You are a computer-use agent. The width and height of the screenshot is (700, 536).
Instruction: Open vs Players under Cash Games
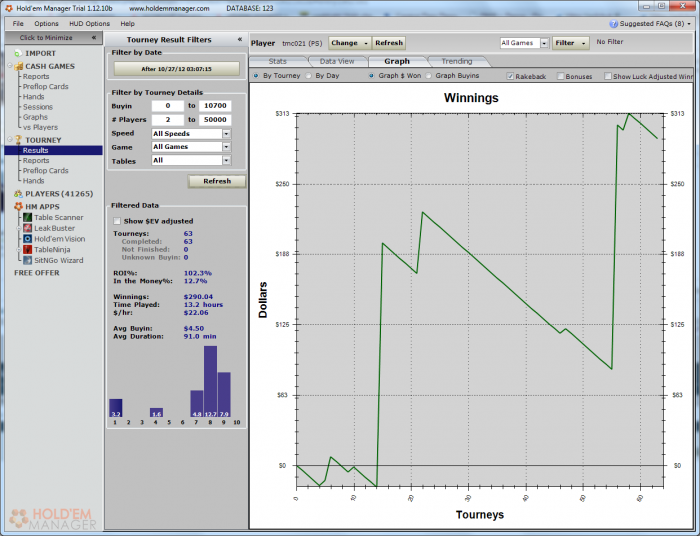[41, 127]
